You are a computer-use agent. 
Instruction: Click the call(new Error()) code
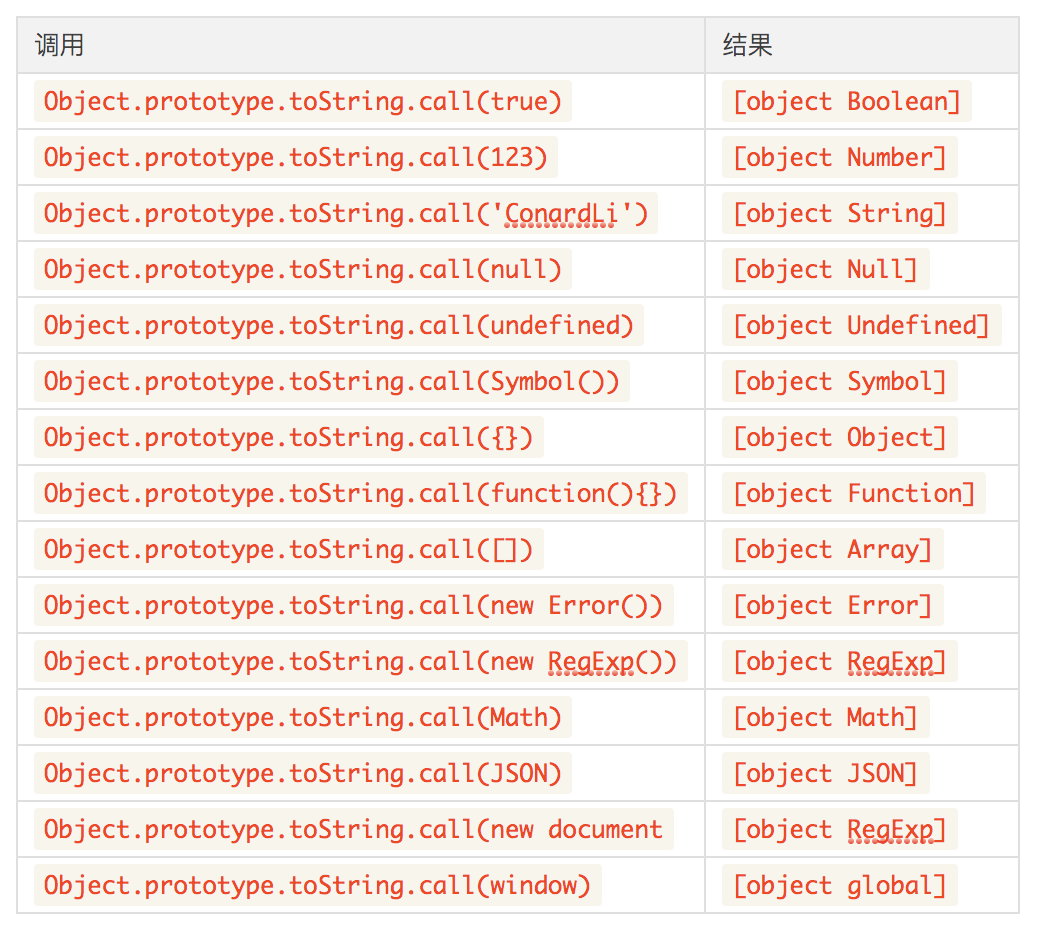[x=354, y=605]
